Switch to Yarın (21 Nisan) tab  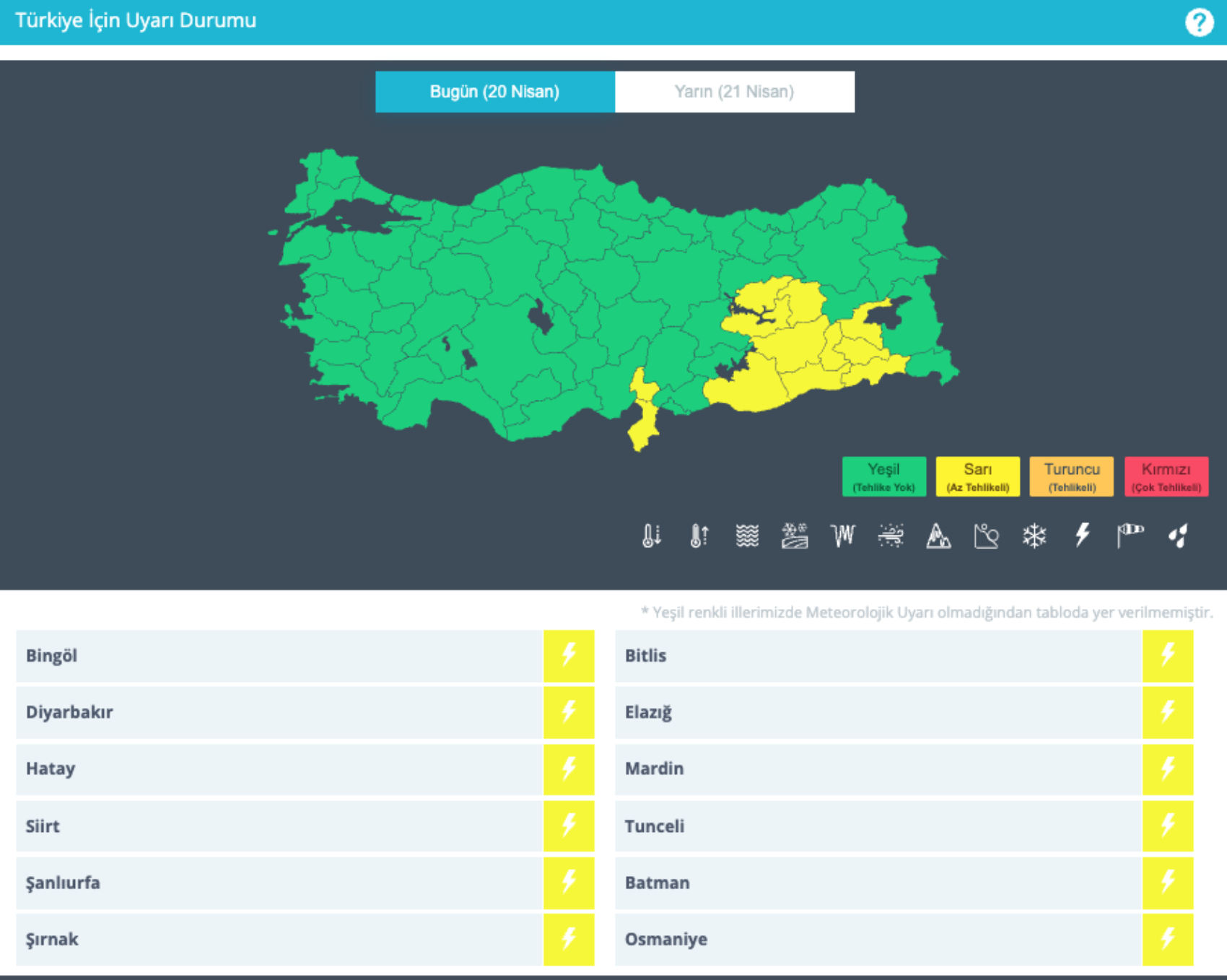(734, 92)
